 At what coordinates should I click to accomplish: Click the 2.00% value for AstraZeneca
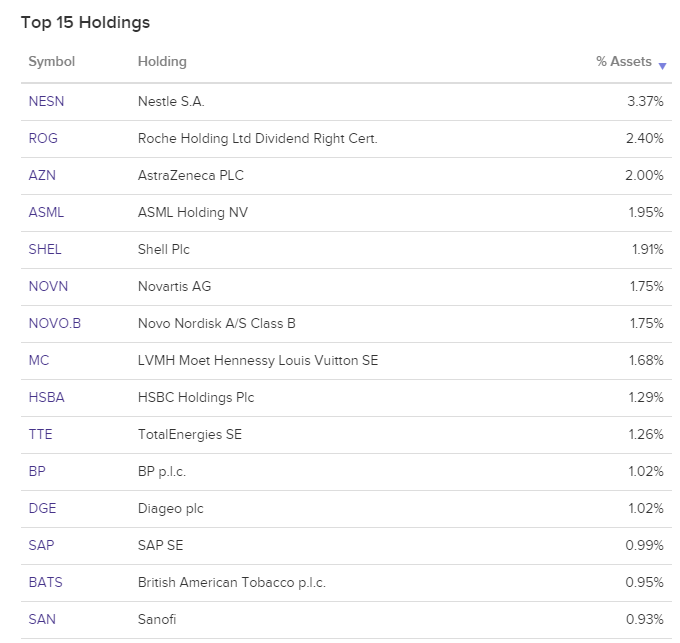coord(644,175)
